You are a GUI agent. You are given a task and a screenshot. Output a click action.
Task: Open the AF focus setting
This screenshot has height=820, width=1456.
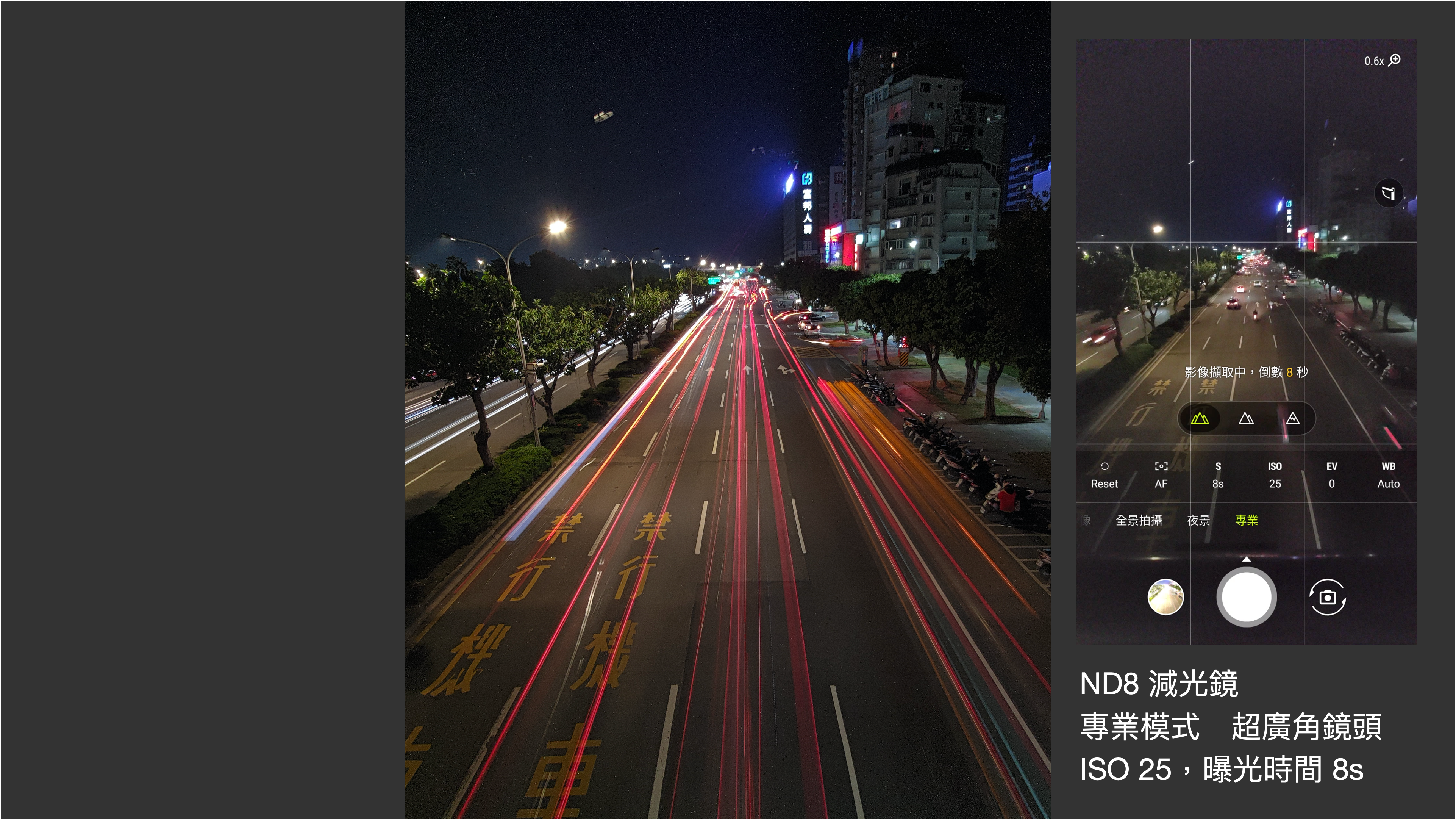coord(1161,475)
